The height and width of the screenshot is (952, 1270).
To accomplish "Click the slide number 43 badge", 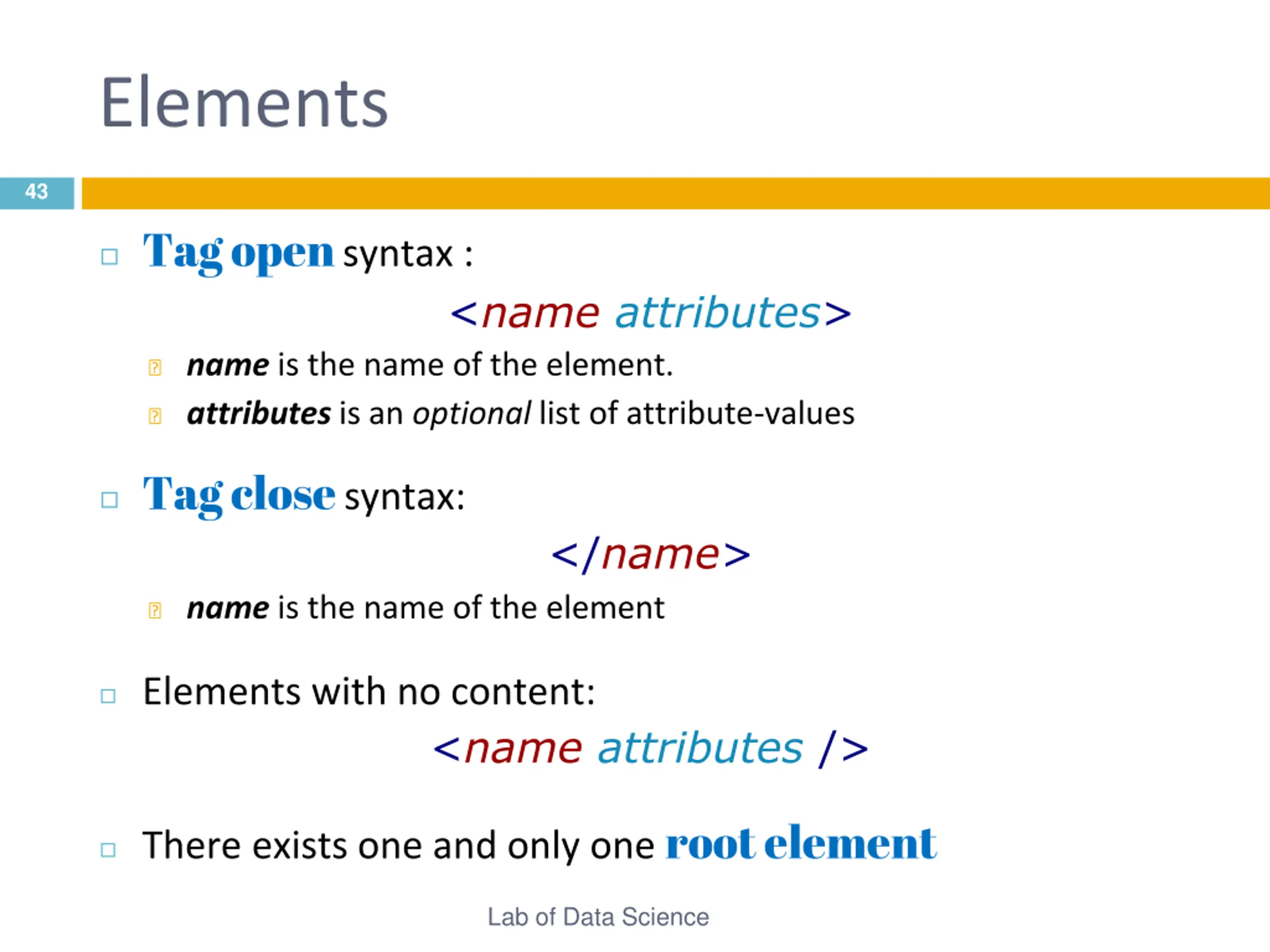I will tap(37, 193).
